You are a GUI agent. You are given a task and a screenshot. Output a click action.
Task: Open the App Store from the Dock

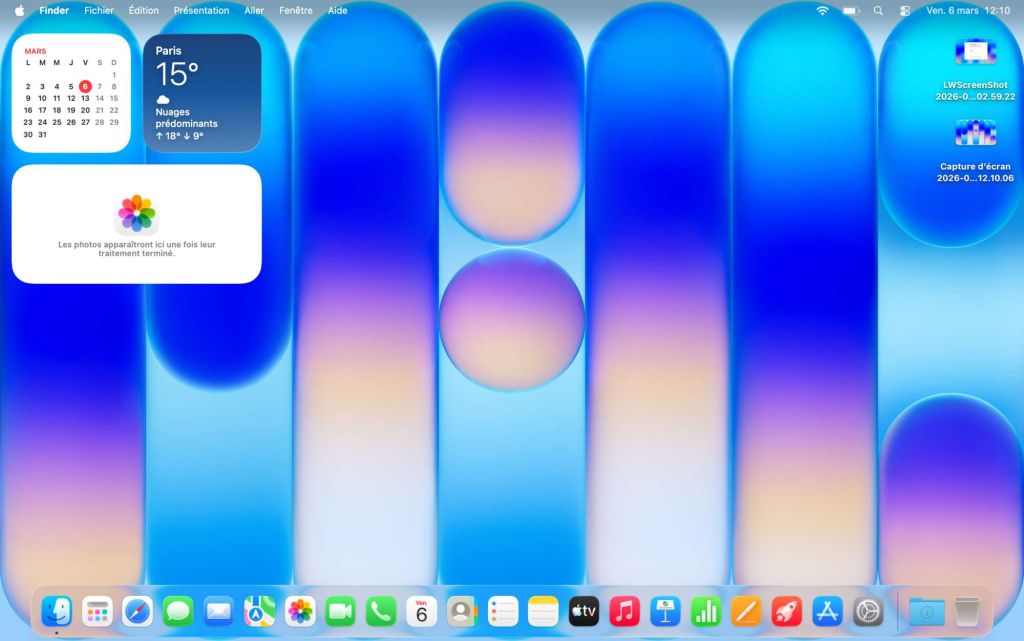coord(826,611)
